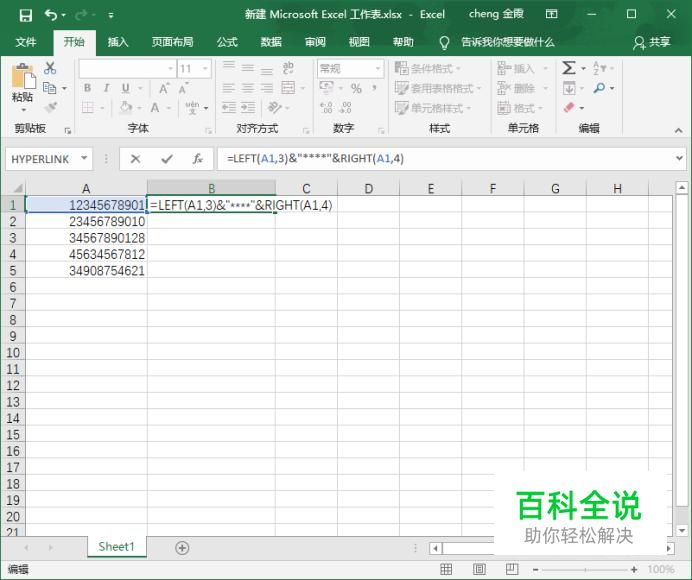The width and height of the screenshot is (692, 580).
Task: Click the Decrease Indent icon
Action: pyautogui.click(x=229, y=107)
